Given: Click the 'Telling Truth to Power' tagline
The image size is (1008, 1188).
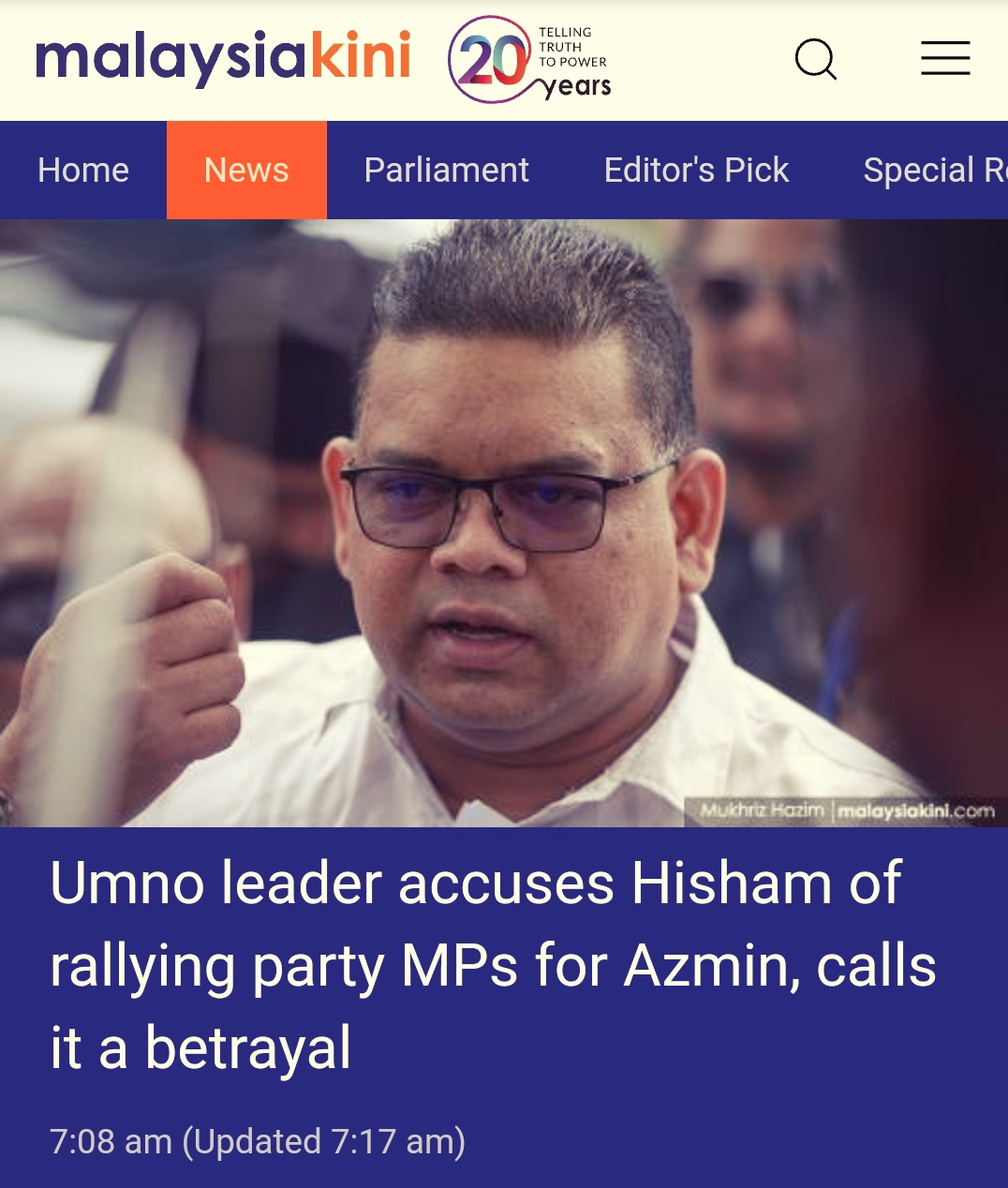Looking at the screenshot, I should click(572, 47).
